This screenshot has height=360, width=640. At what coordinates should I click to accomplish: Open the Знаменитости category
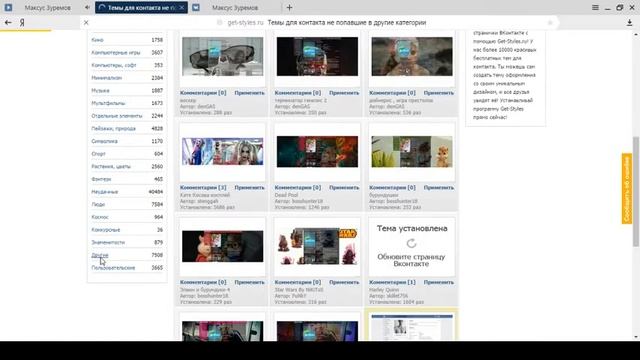tap(108, 242)
